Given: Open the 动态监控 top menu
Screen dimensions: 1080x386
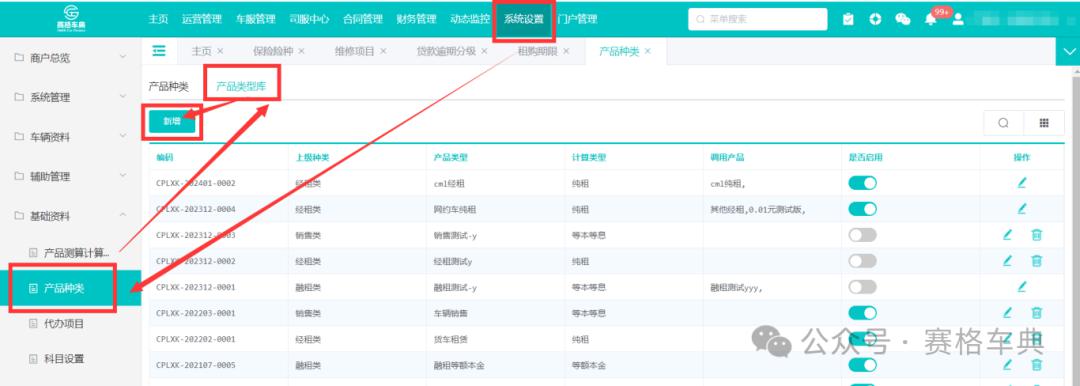Looking at the screenshot, I should [470, 19].
